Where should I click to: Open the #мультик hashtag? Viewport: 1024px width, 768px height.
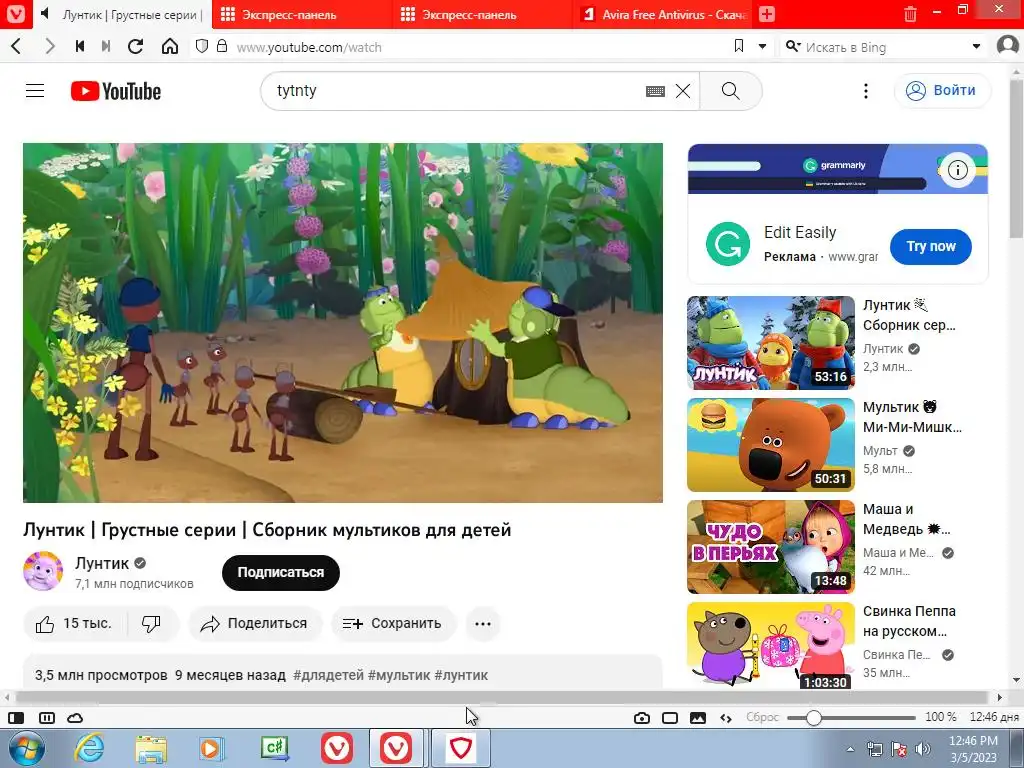click(399, 675)
